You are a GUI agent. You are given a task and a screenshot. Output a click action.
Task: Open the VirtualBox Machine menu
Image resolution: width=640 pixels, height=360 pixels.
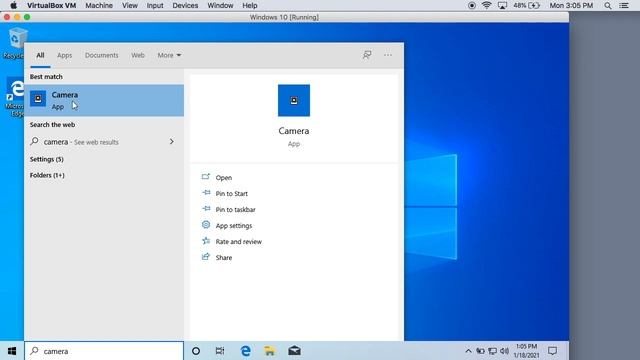99,5
